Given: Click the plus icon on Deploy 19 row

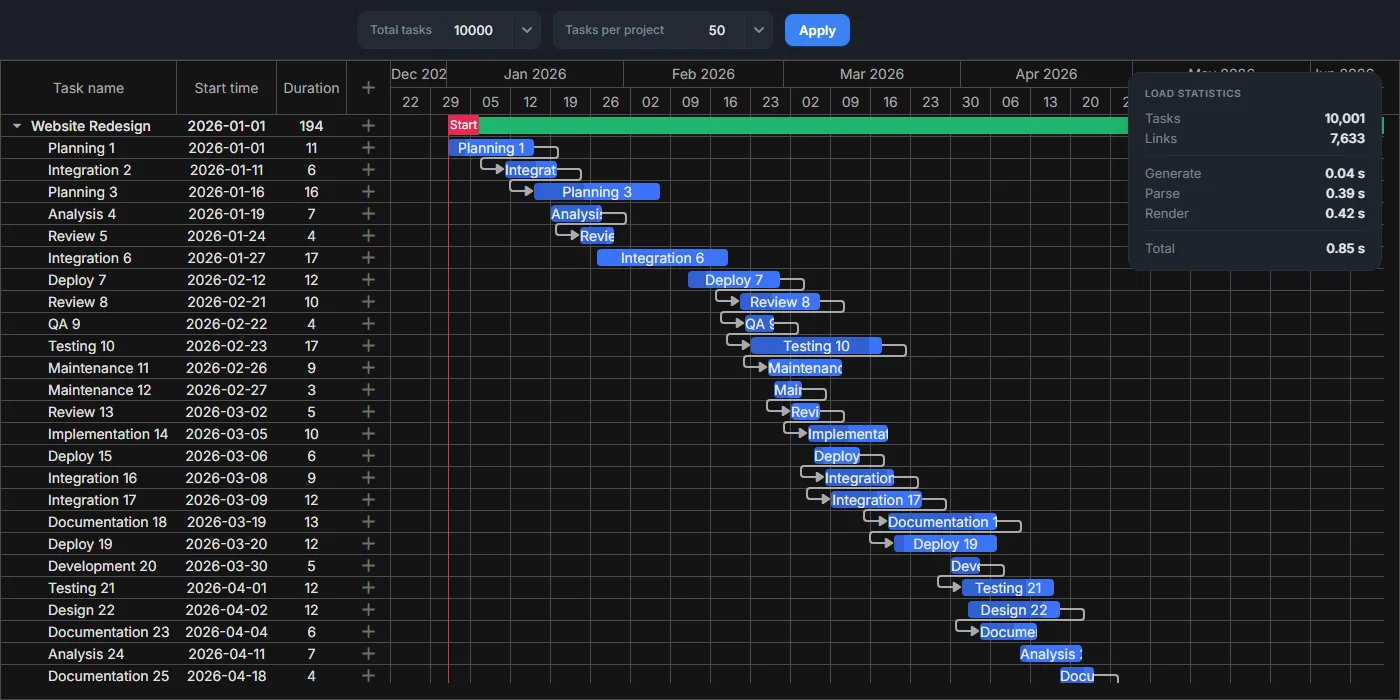Looking at the screenshot, I should tap(368, 544).
